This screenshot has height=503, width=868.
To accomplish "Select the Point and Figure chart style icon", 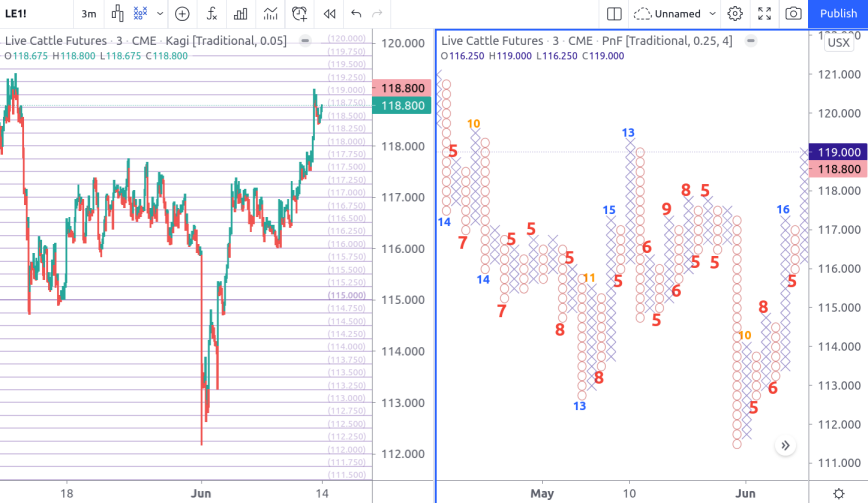I will [141, 13].
